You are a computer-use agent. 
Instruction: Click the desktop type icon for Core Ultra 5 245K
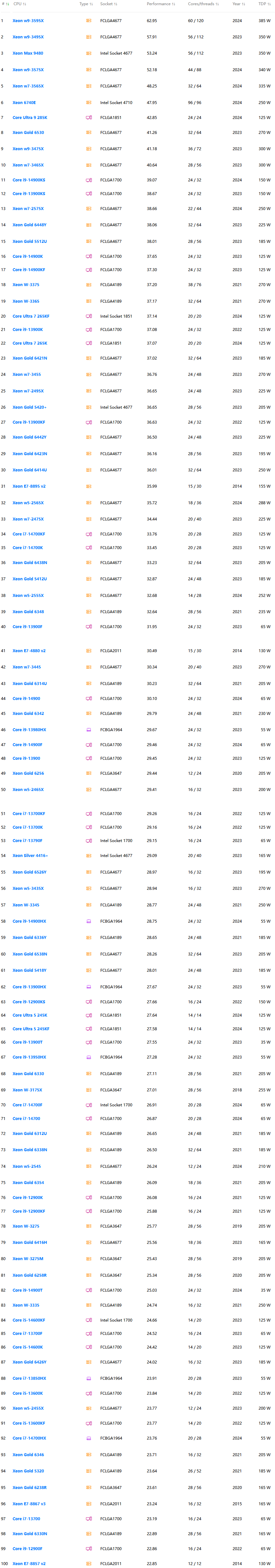(89, 1015)
